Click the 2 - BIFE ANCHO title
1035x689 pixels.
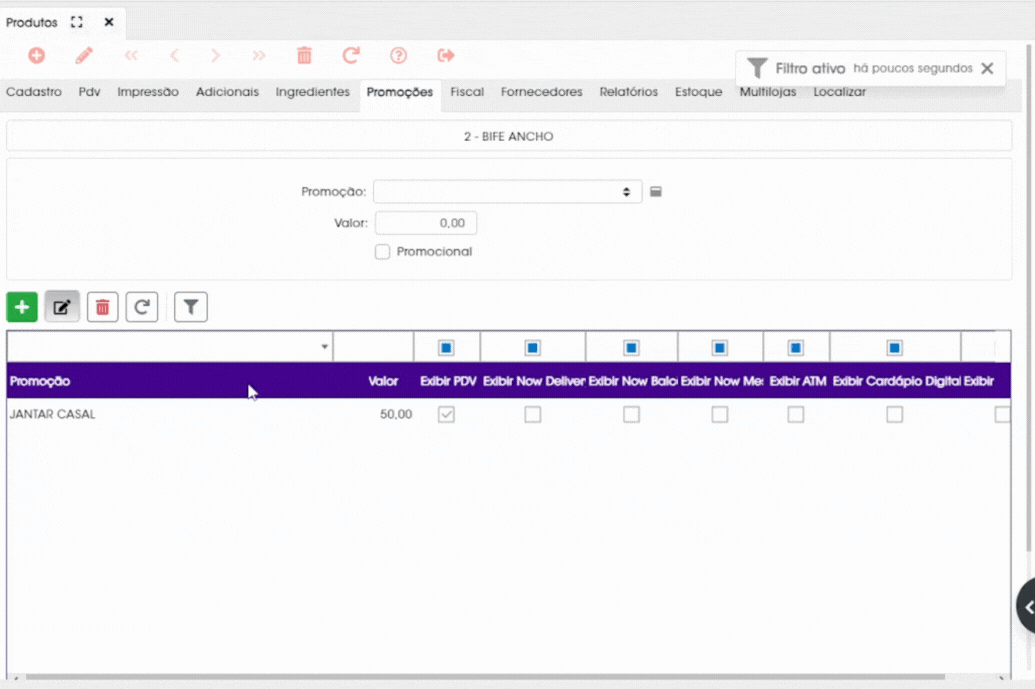click(x=508, y=137)
